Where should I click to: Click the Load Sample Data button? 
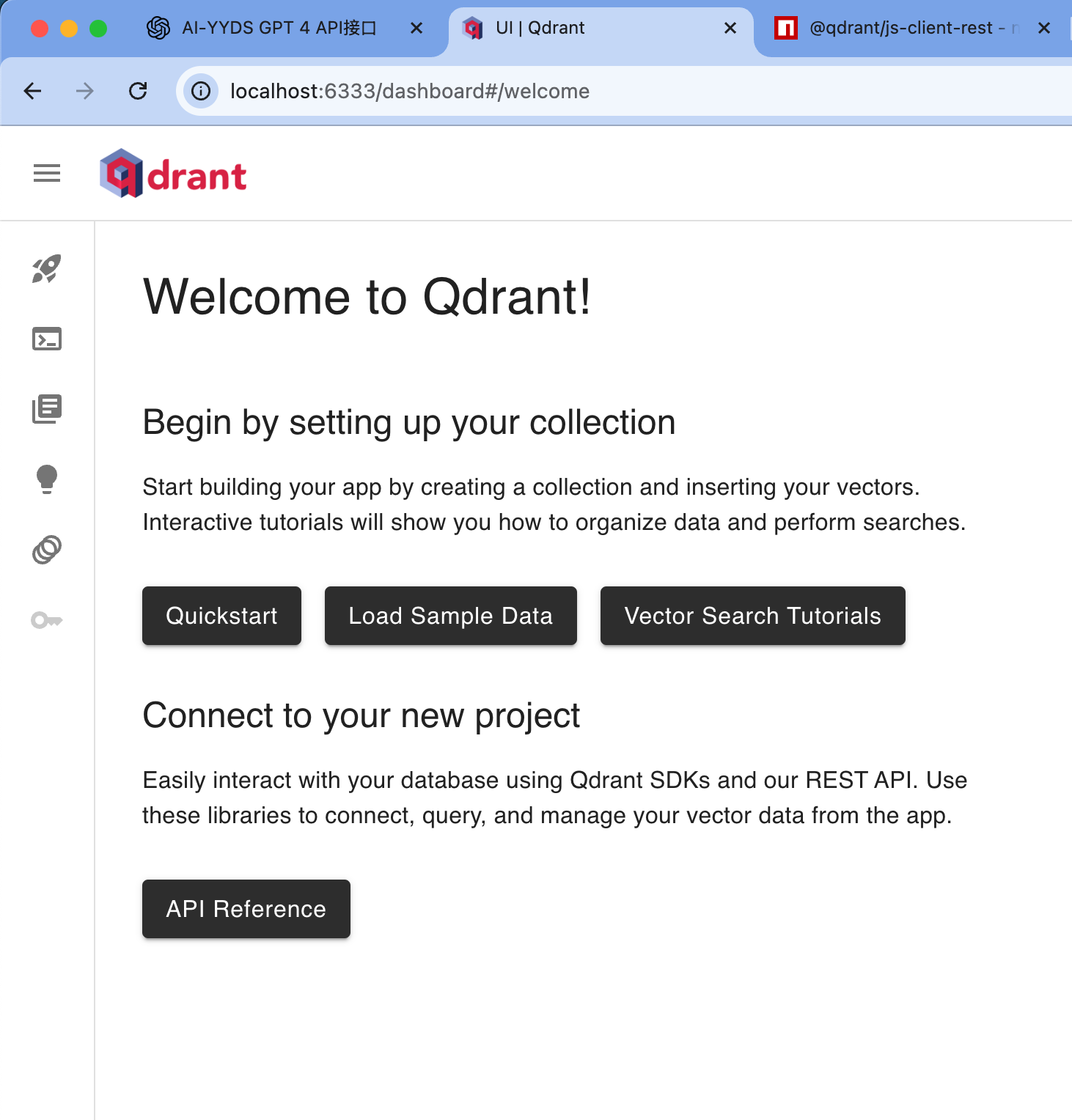pos(451,616)
